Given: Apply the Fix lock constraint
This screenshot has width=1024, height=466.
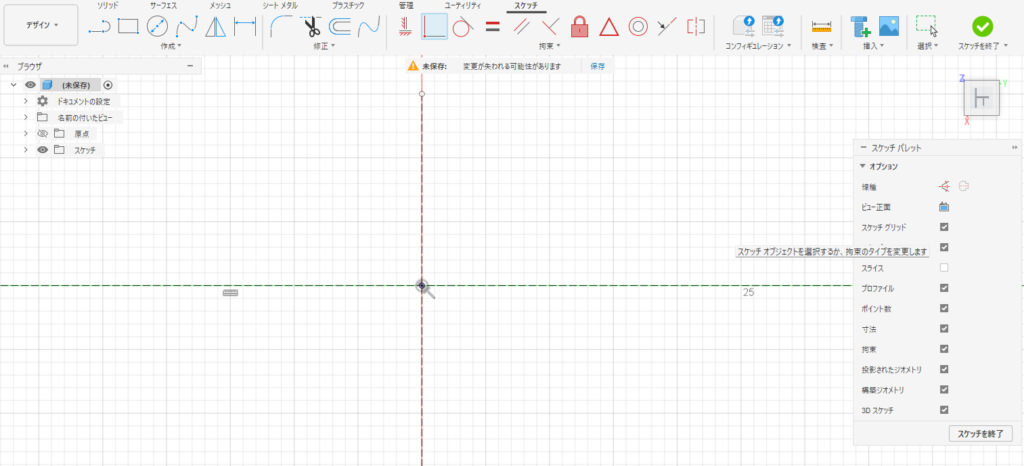Looking at the screenshot, I should coord(579,27).
